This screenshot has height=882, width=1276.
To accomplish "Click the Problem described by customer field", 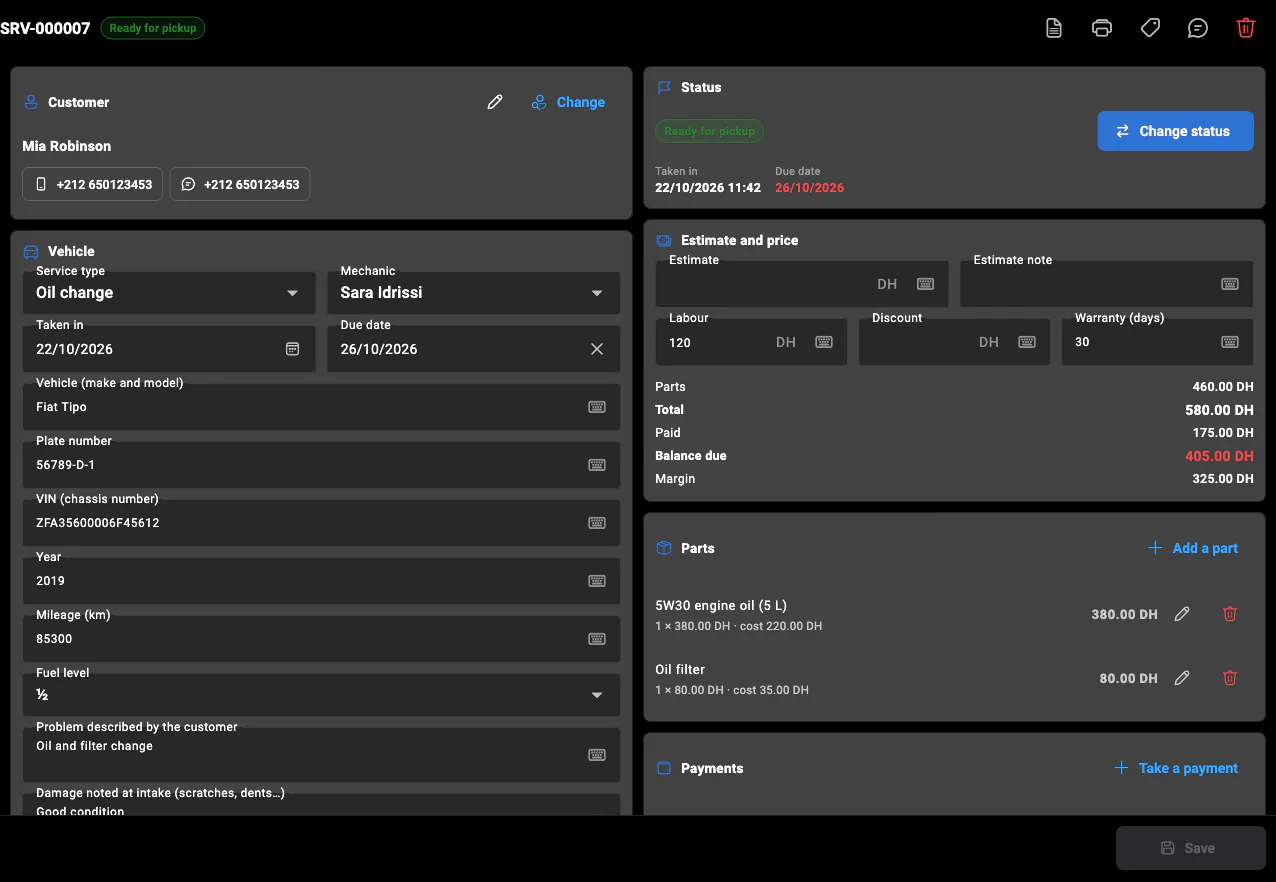I will [321, 754].
